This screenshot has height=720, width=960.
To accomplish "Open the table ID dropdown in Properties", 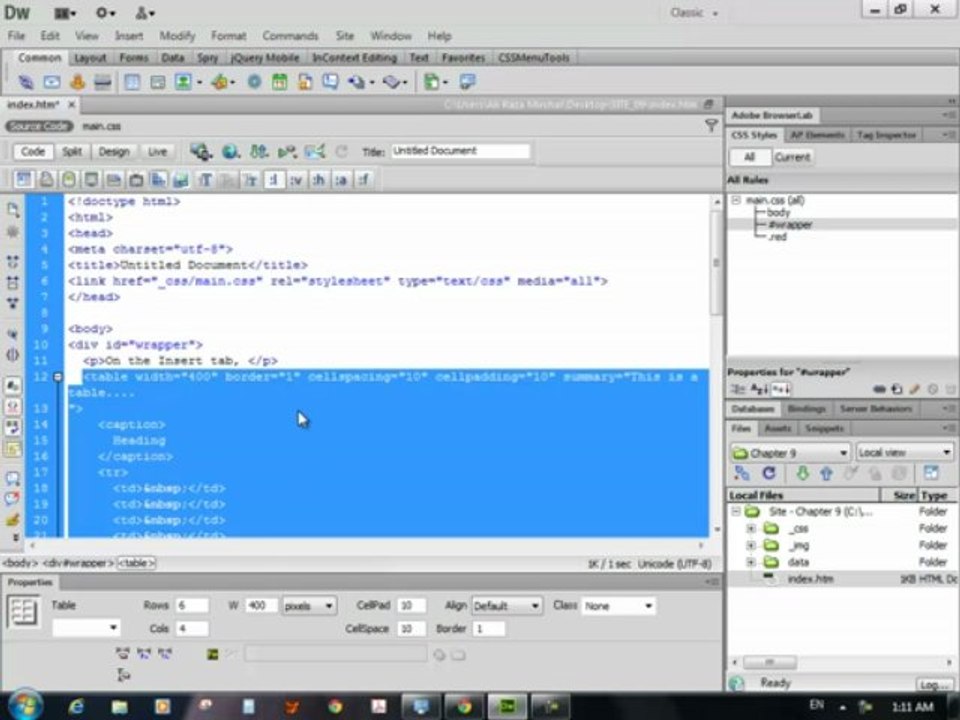I will [86, 628].
